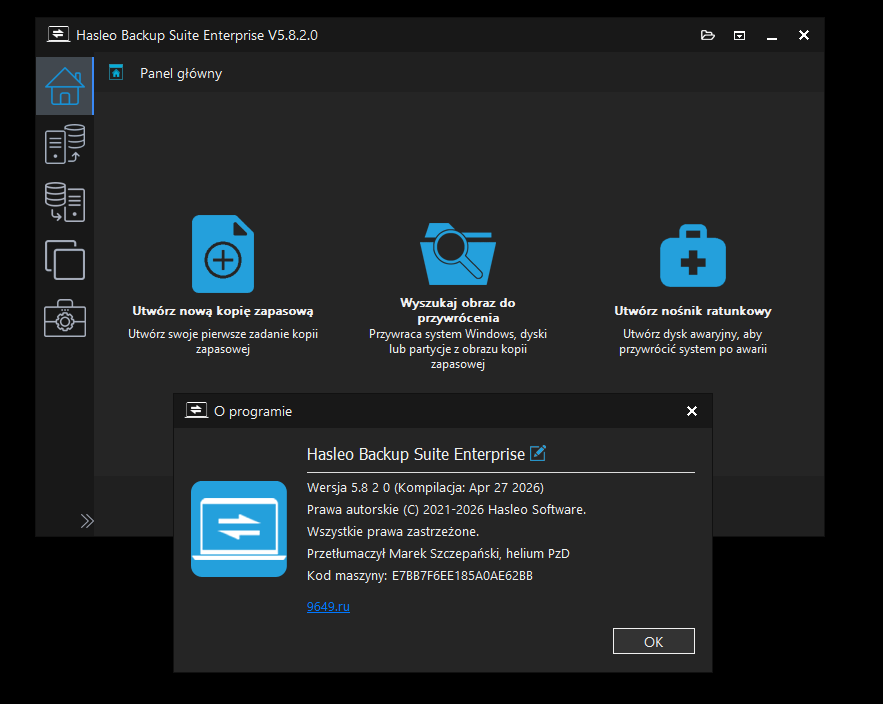Select 'Utwórz nośnik ratunkowy' heading
The width and height of the screenshot is (883, 704).
pyautogui.click(x=693, y=311)
